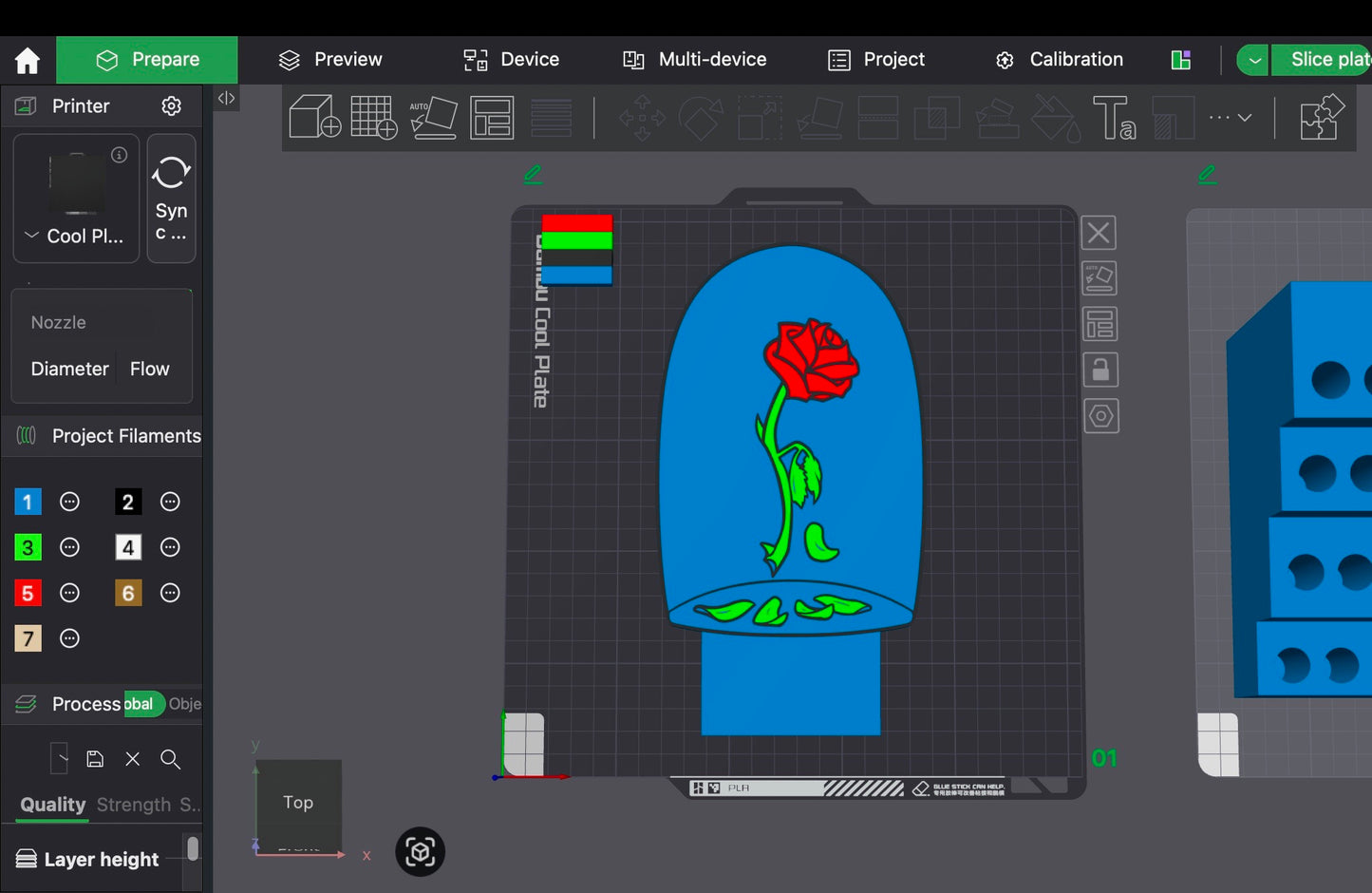This screenshot has width=1372, height=893.
Task: Open the Strength settings tab
Action: click(134, 805)
